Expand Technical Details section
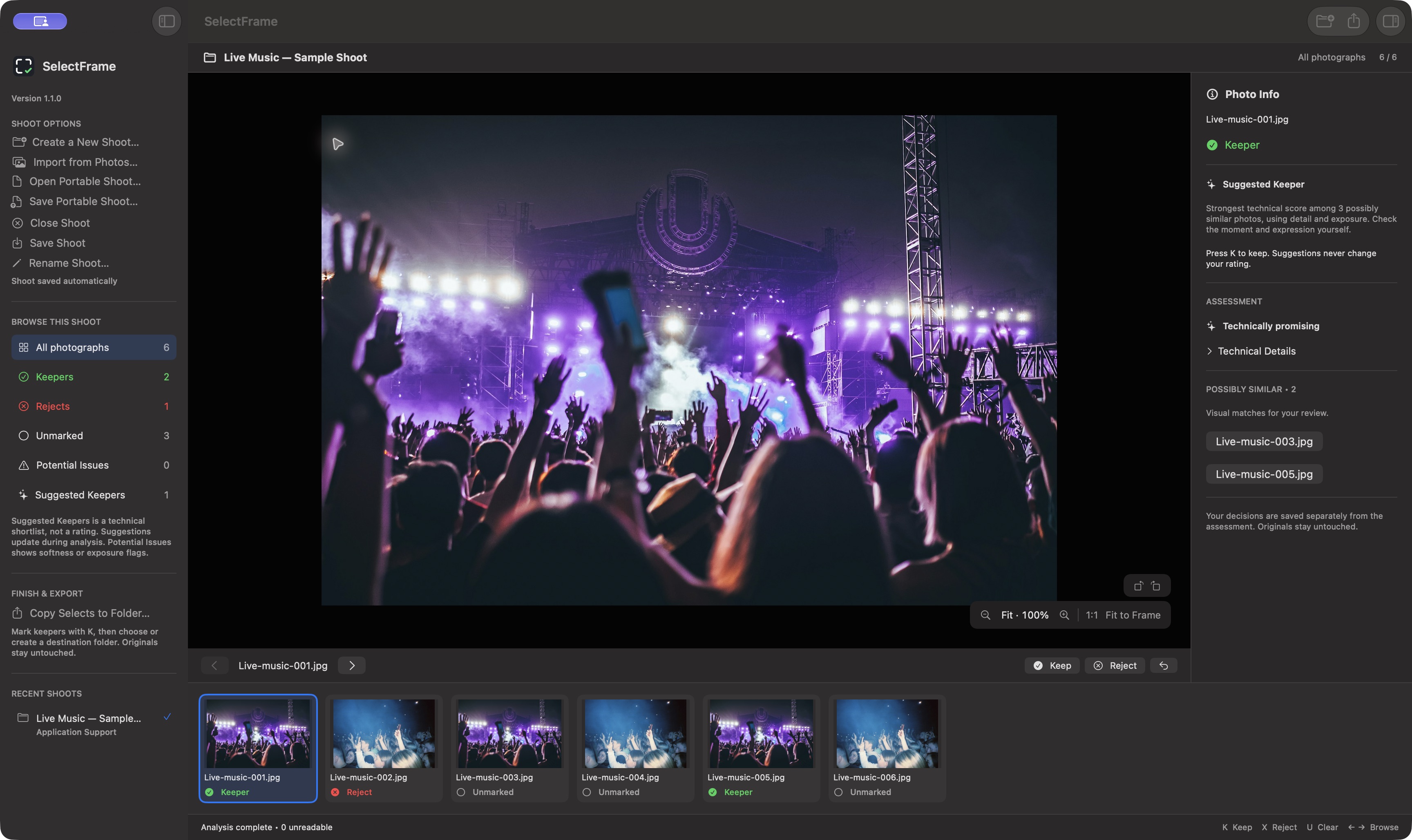 click(1251, 351)
